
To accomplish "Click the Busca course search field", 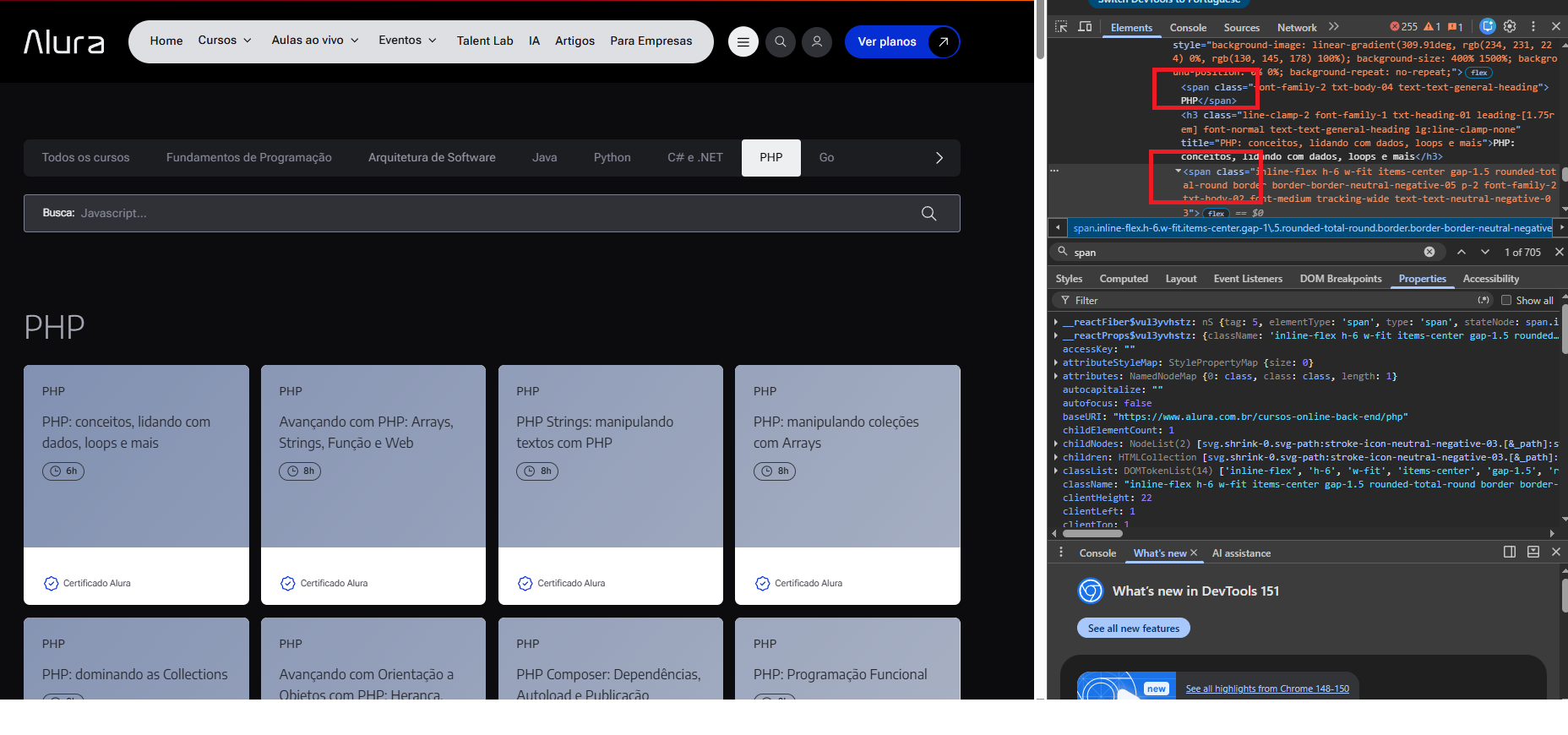I will click(x=492, y=214).
